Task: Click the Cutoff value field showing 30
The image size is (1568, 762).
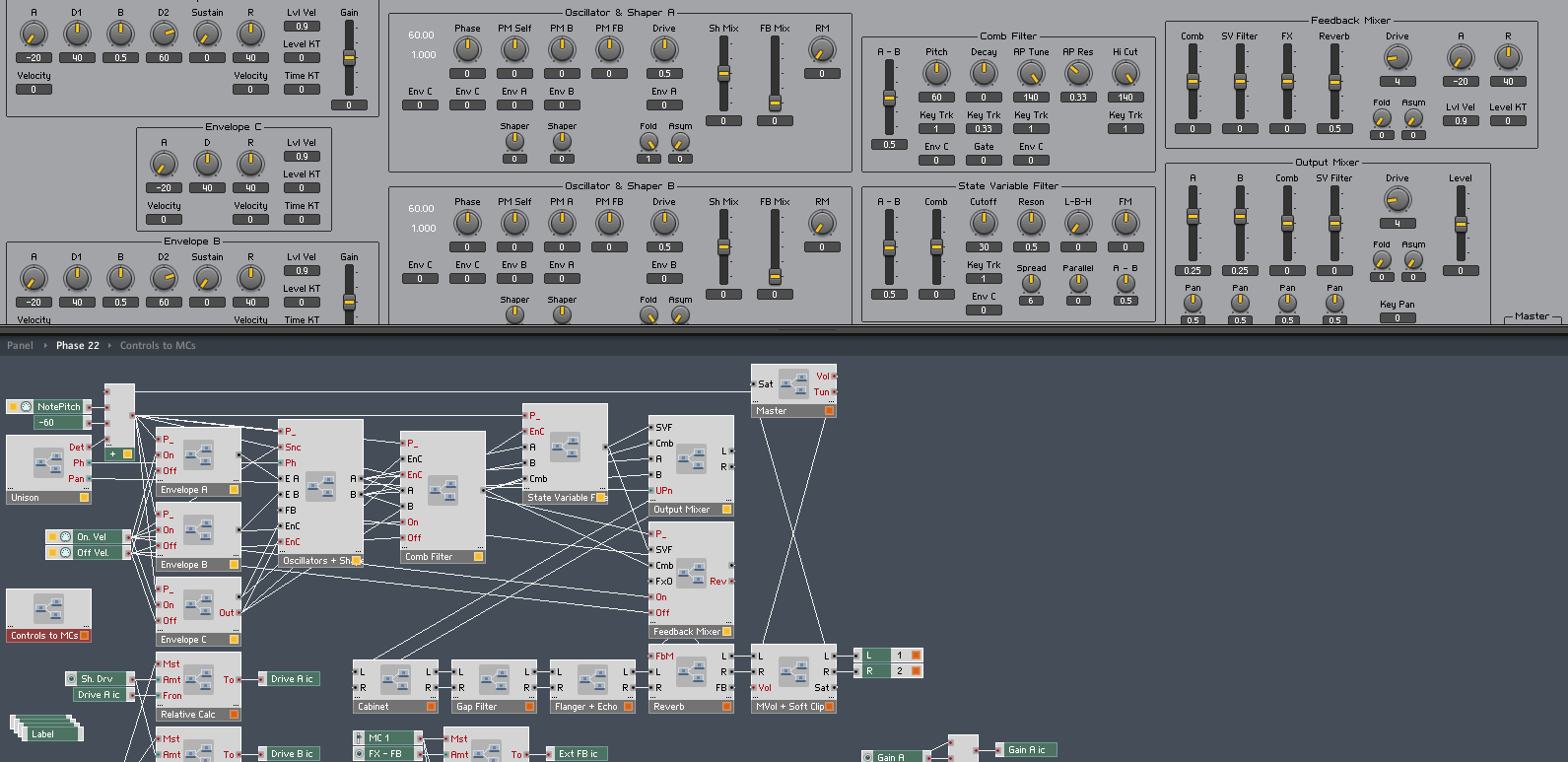Action: point(984,246)
